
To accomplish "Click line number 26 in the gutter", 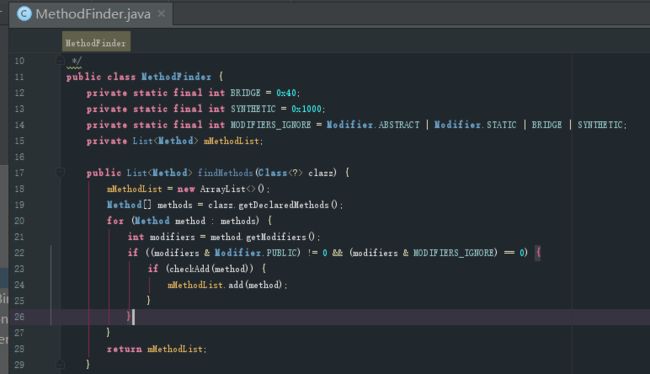I will 19,317.
